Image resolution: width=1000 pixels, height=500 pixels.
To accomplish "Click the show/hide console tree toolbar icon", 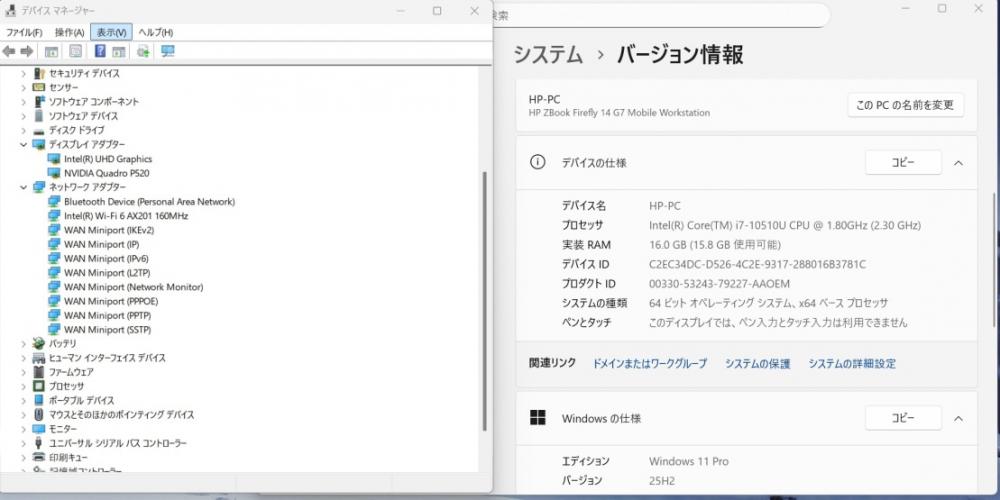I will 52,52.
